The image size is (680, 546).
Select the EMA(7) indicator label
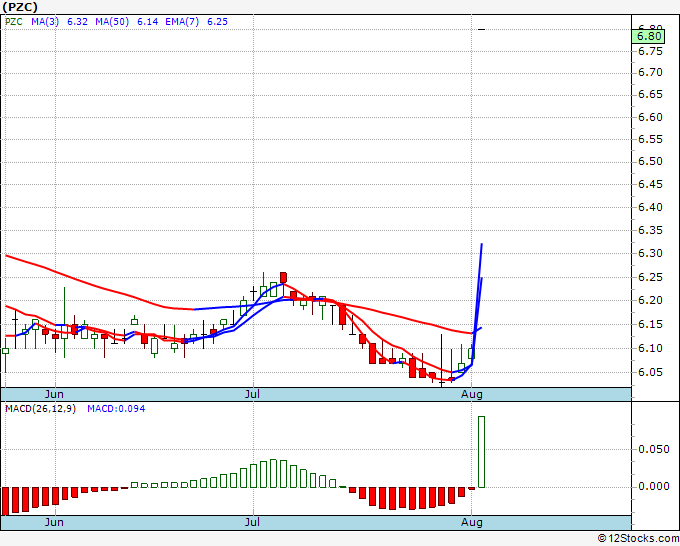point(182,22)
